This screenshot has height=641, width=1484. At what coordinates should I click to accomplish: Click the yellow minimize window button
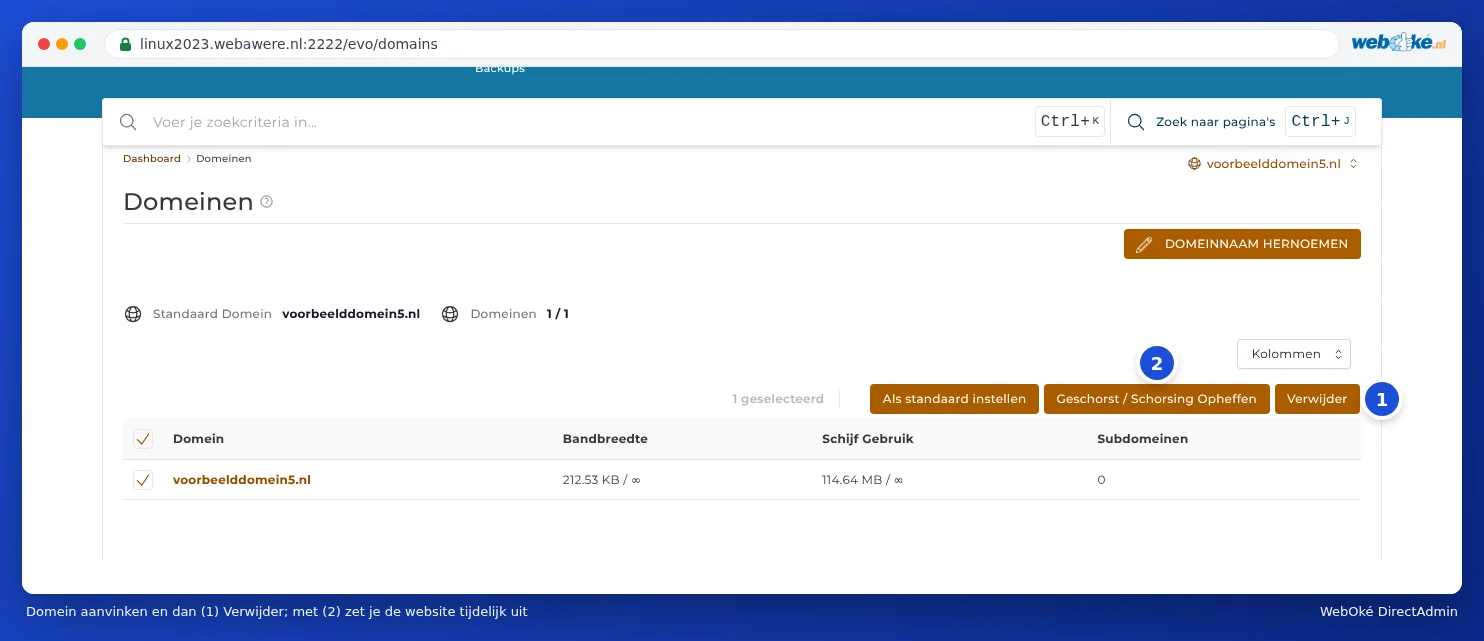click(62, 44)
